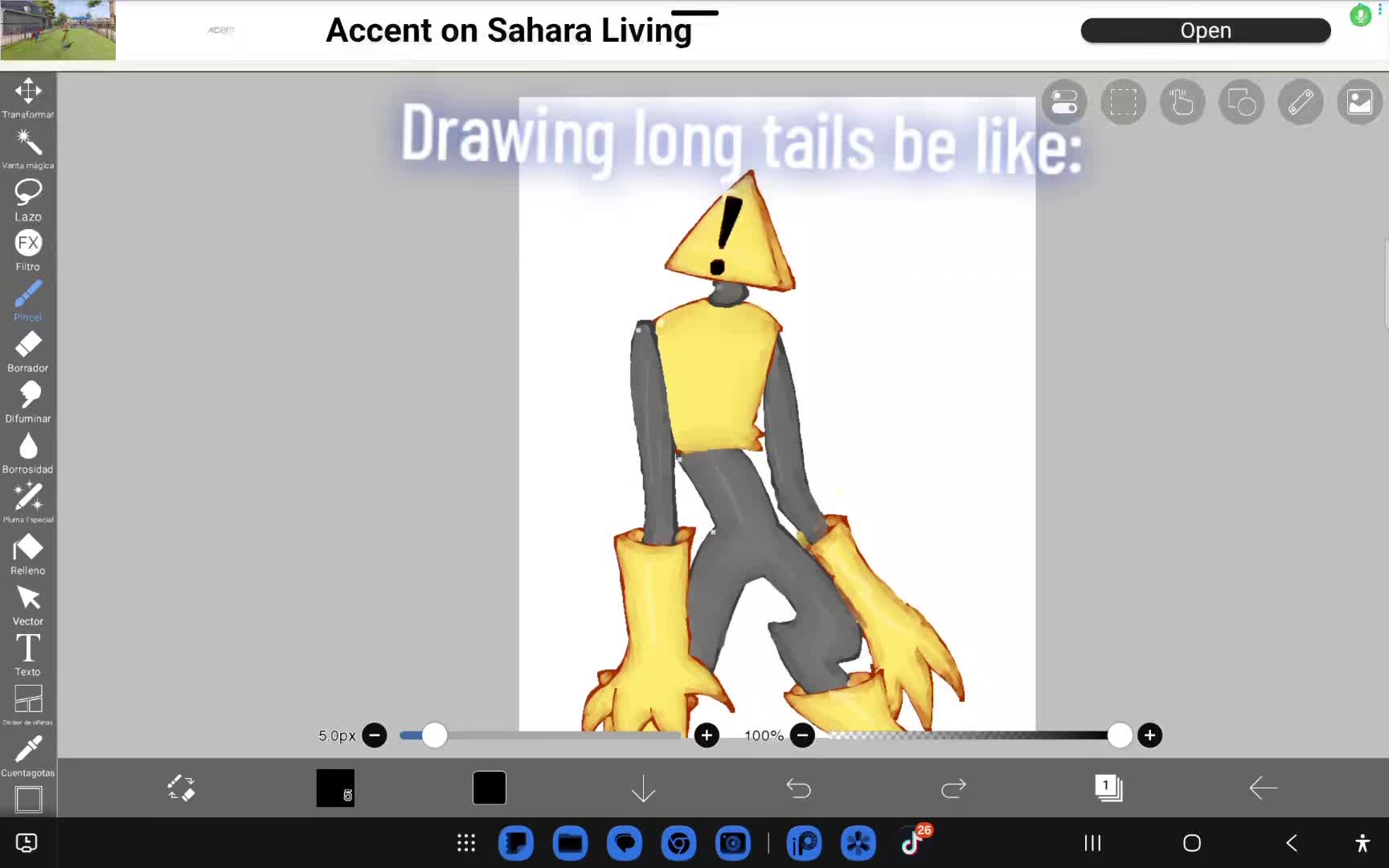Open the brush preview thumbnail

coord(335,788)
